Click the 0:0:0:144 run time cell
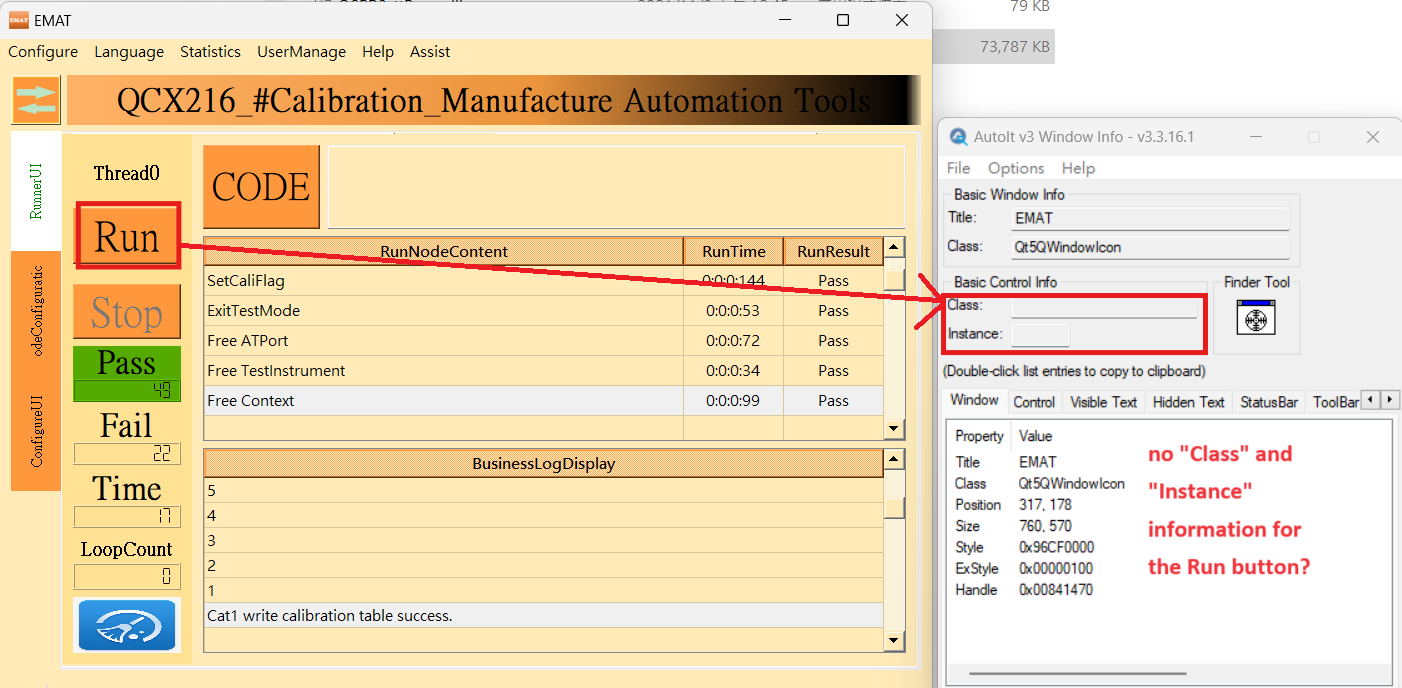This screenshot has height=688, width=1402. coord(733,281)
